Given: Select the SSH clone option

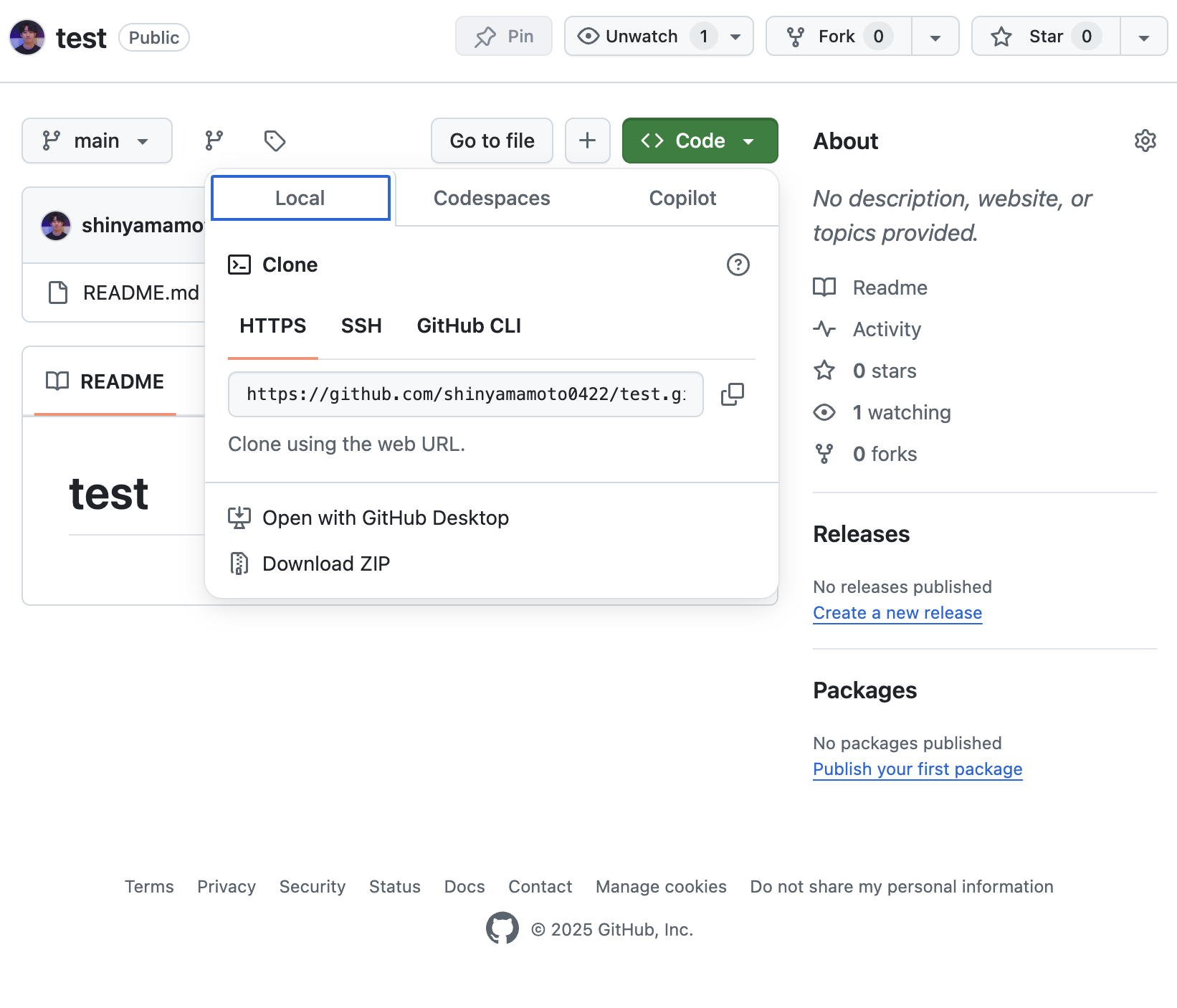Looking at the screenshot, I should (361, 326).
